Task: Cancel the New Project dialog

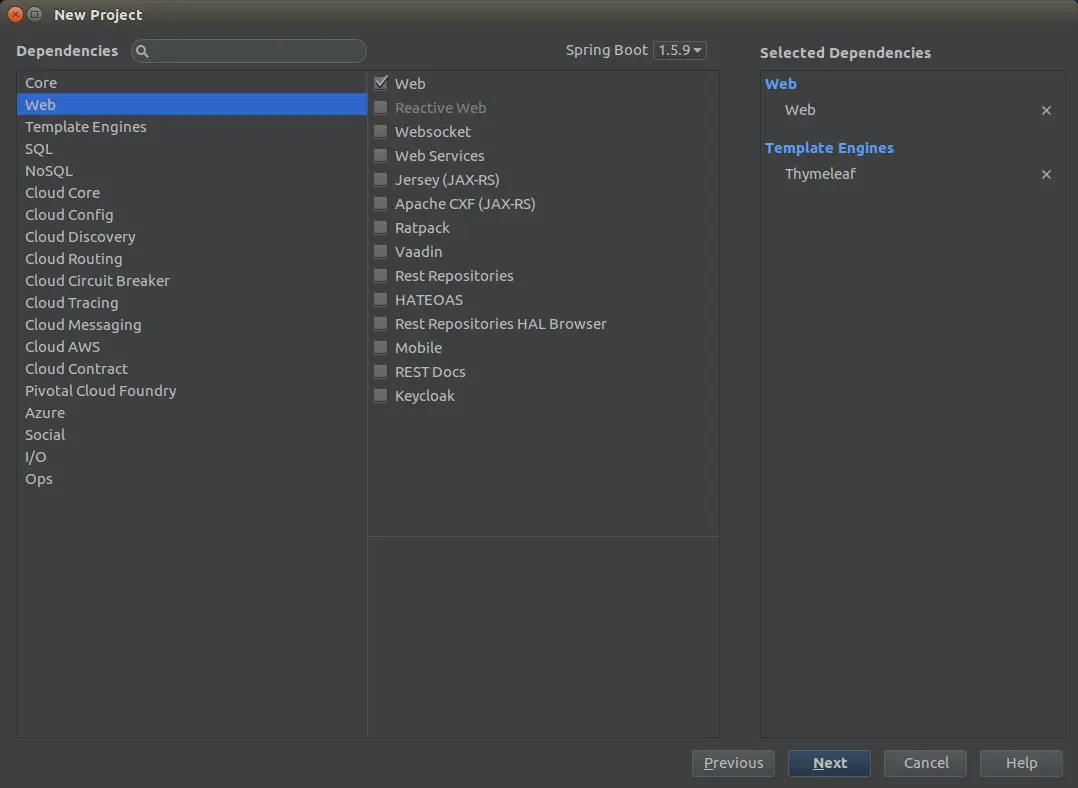Action: click(x=925, y=763)
